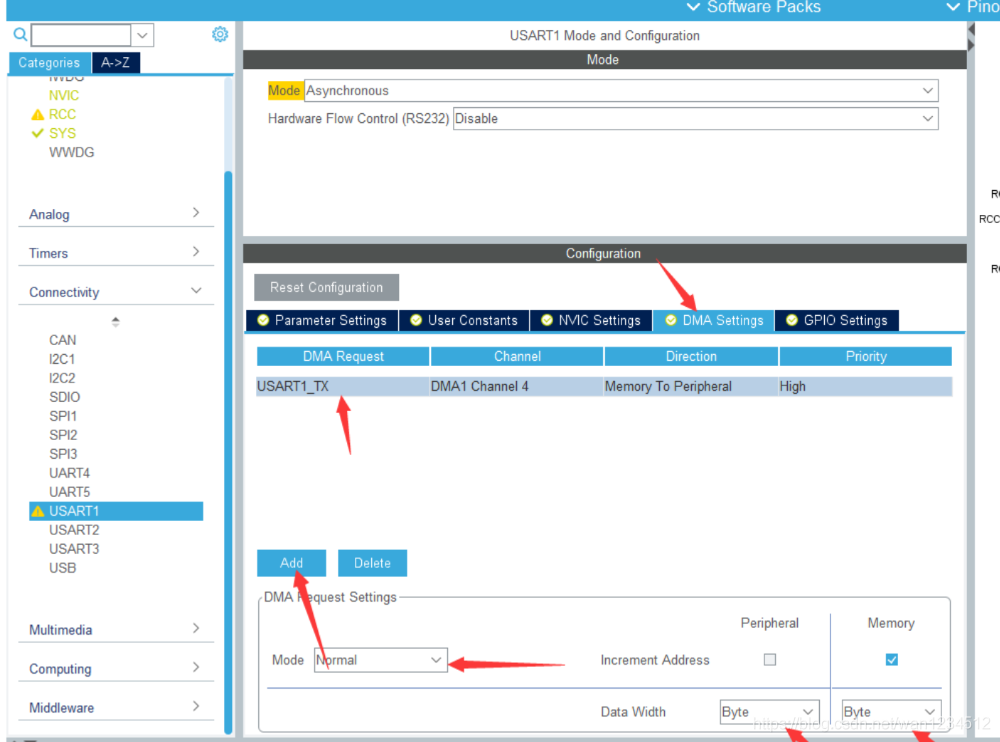Open the DMA Mode Normal dropdown
The height and width of the screenshot is (742, 1000).
click(x=380, y=660)
